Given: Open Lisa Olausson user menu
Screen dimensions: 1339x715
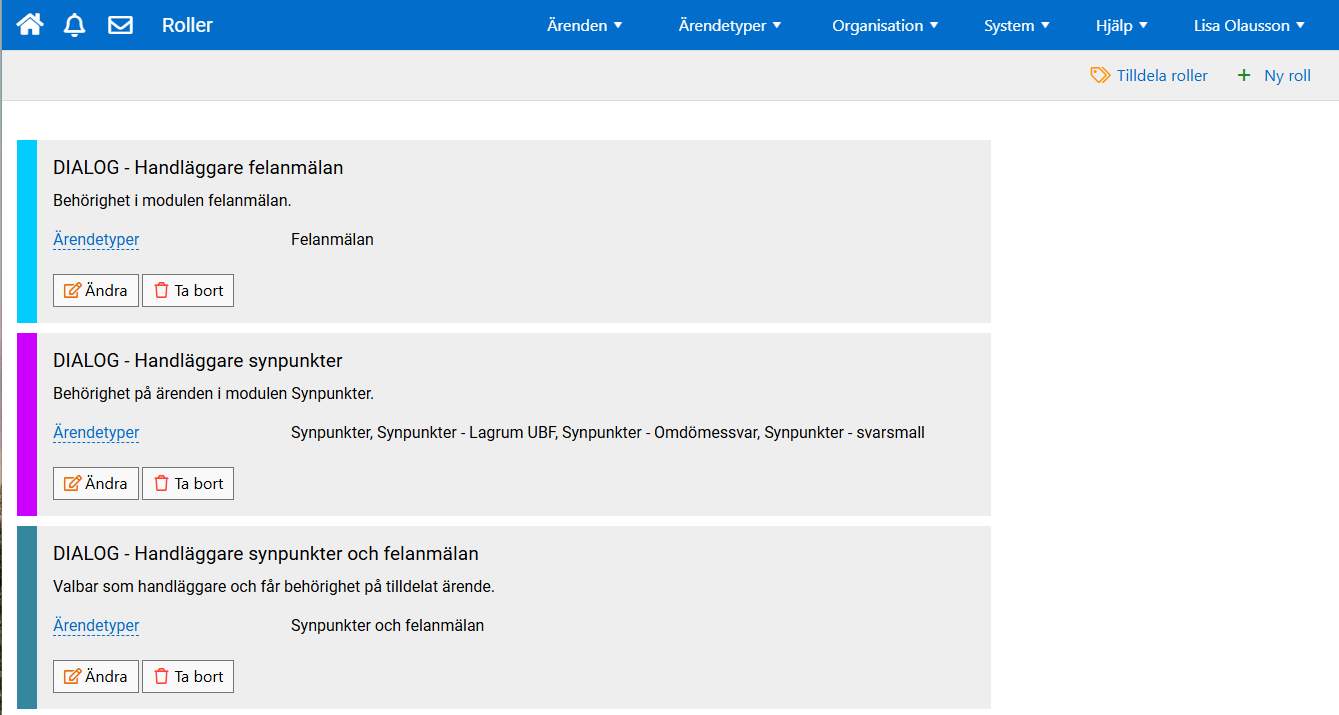Looking at the screenshot, I should (1249, 26).
